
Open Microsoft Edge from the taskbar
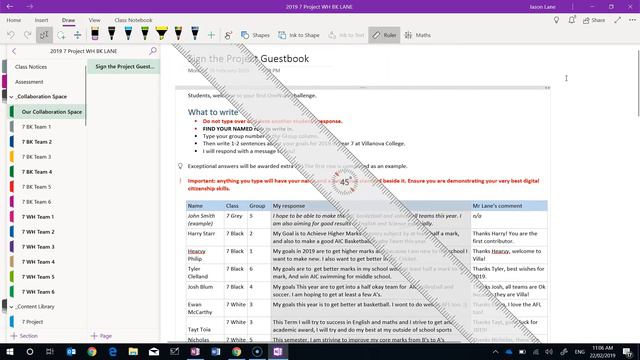pyautogui.click(x=113, y=351)
